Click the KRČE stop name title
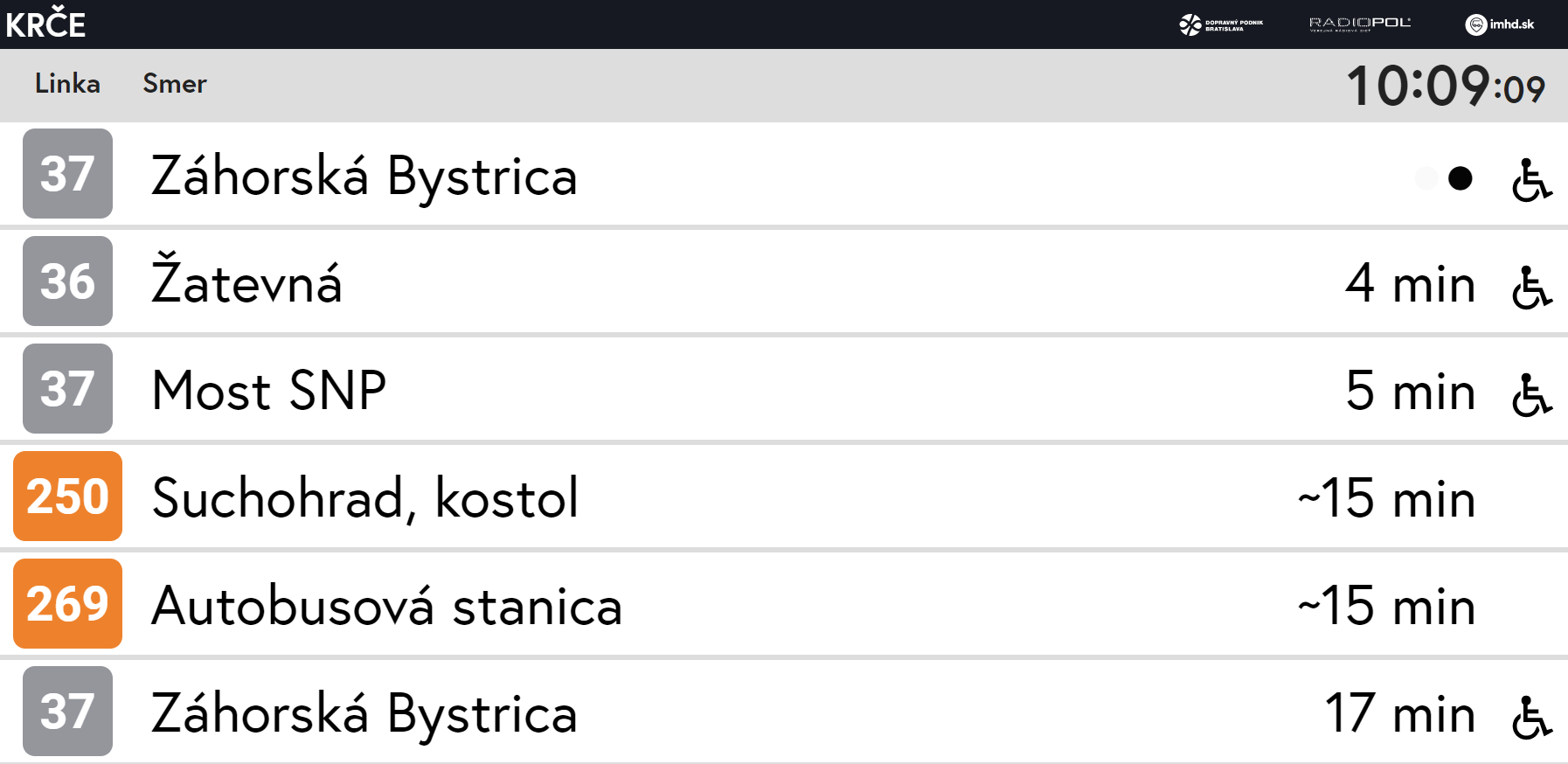The height and width of the screenshot is (764, 1568). pos(45,24)
